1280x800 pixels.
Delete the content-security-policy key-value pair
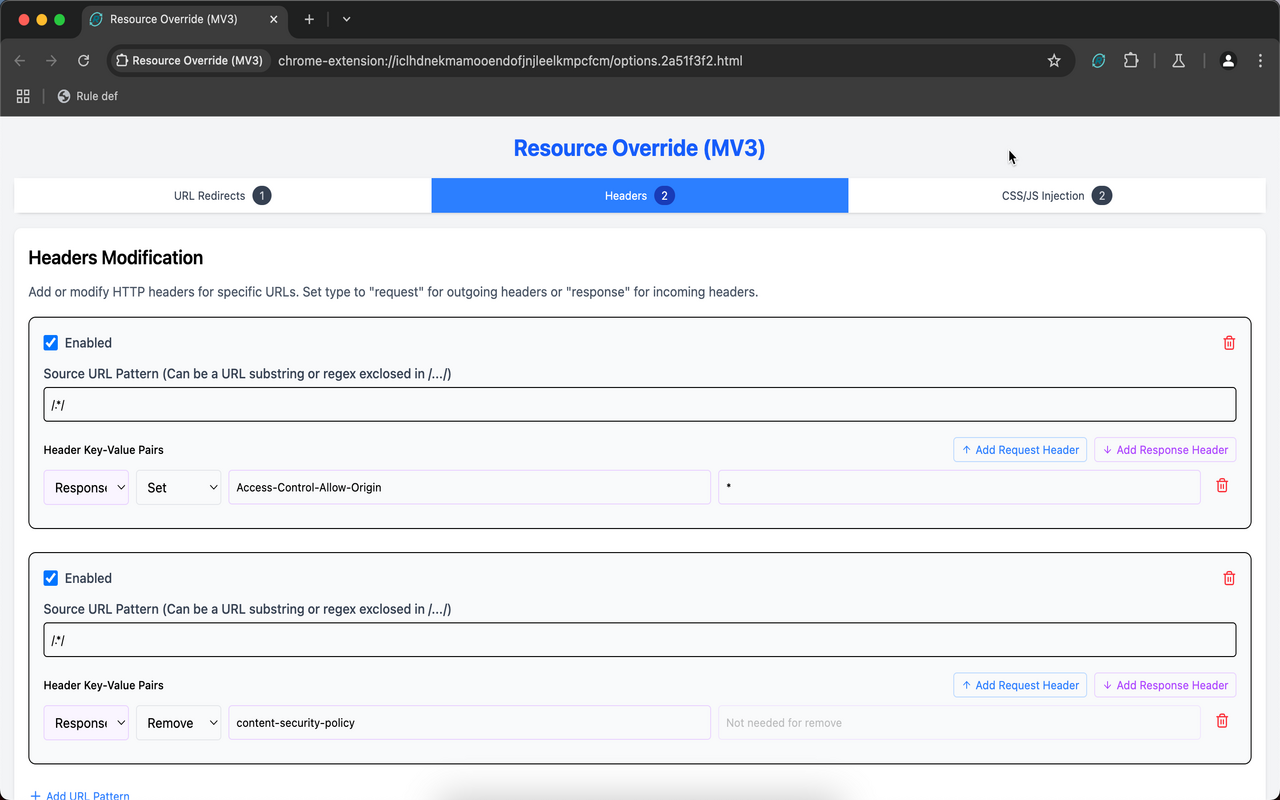tap(1221, 721)
